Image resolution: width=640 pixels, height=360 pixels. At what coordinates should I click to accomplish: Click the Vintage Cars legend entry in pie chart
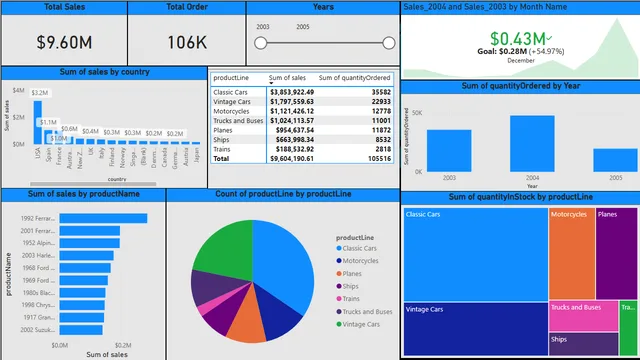(358, 324)
